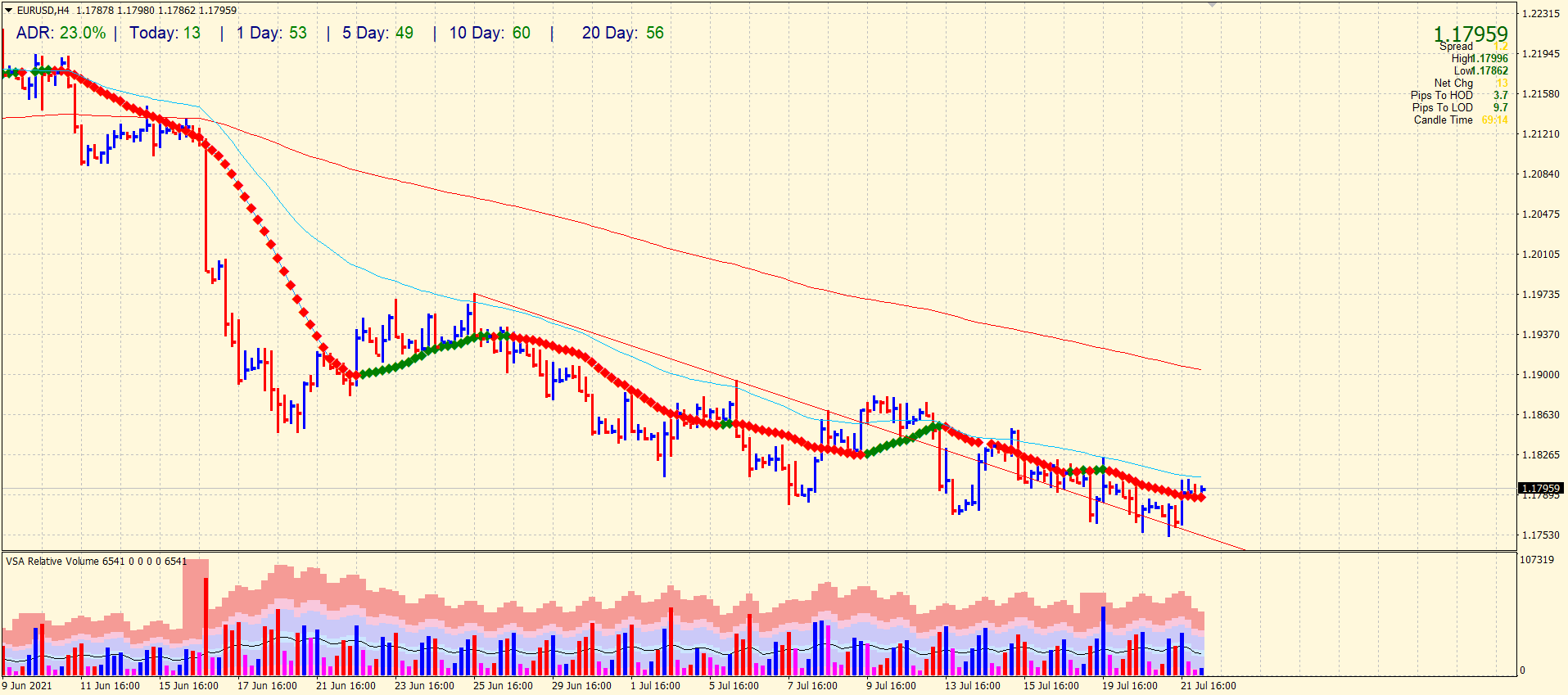The height and width of the screenshot is (695, 1568).
Task: Click the 20 Day: 56 ADR value
Action: pos(623,34)
